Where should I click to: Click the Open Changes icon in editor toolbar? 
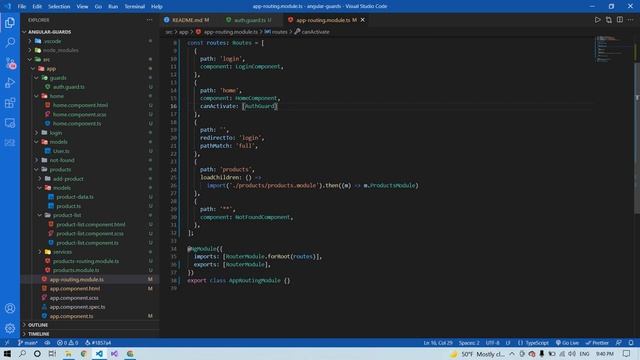(x=609, y=20)
